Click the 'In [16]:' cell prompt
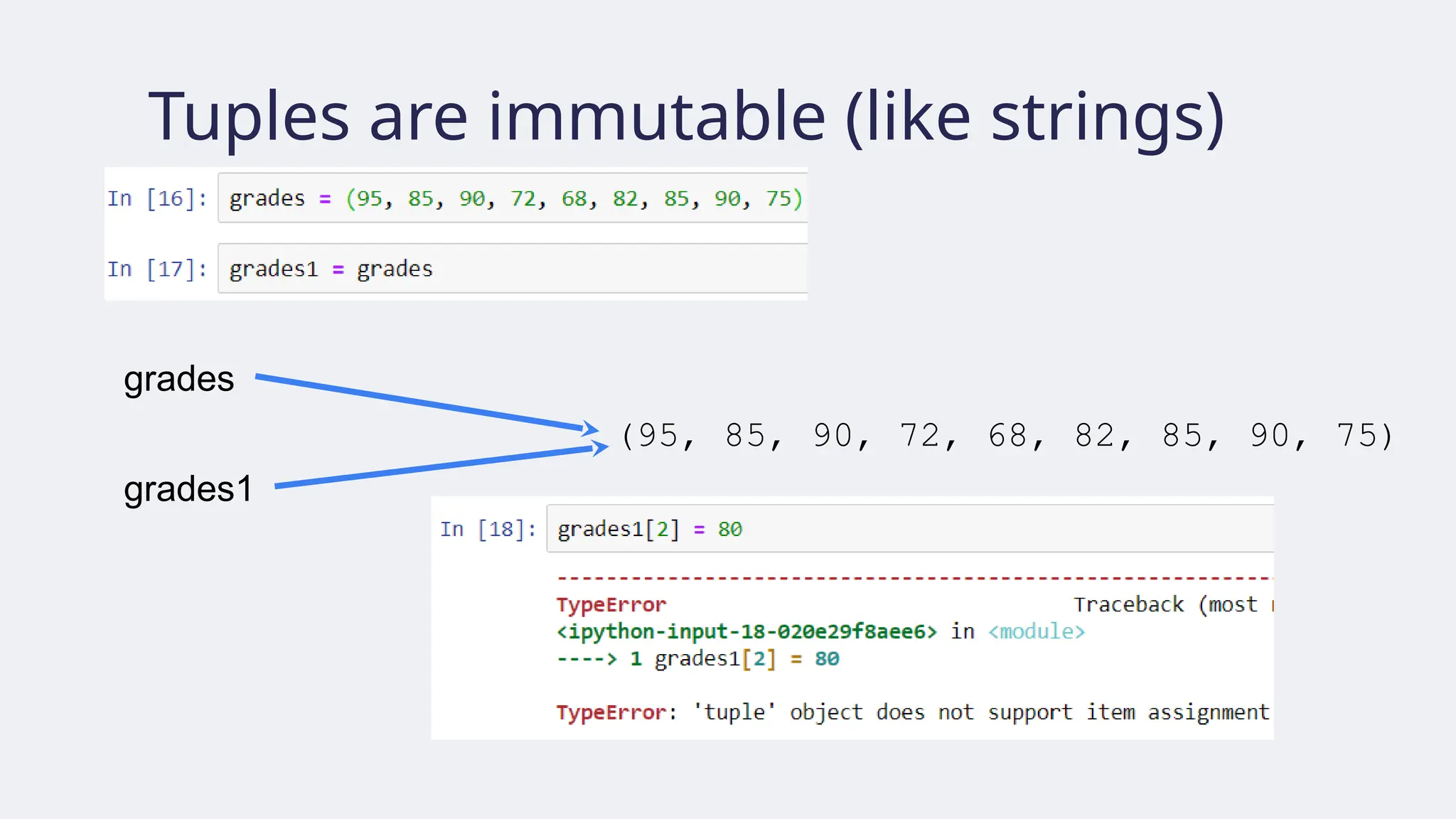1456x819 pixels. point(157,198)
